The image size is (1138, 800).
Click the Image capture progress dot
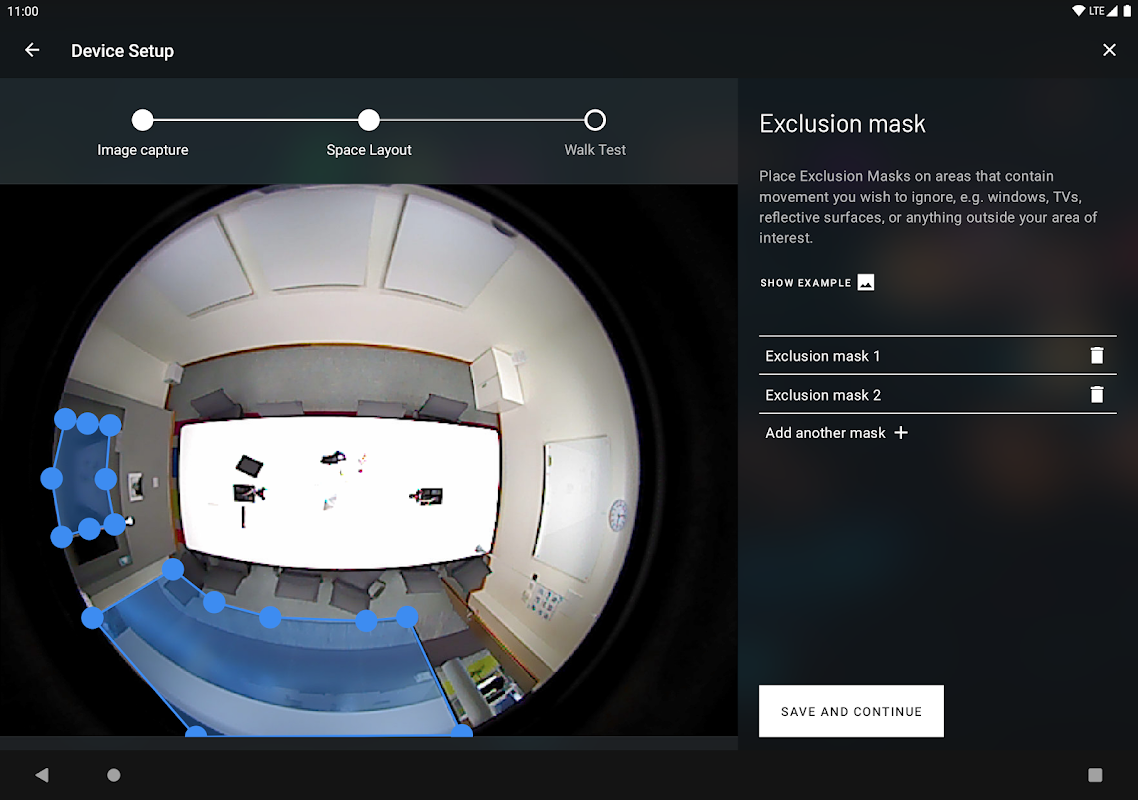(143, 120)
